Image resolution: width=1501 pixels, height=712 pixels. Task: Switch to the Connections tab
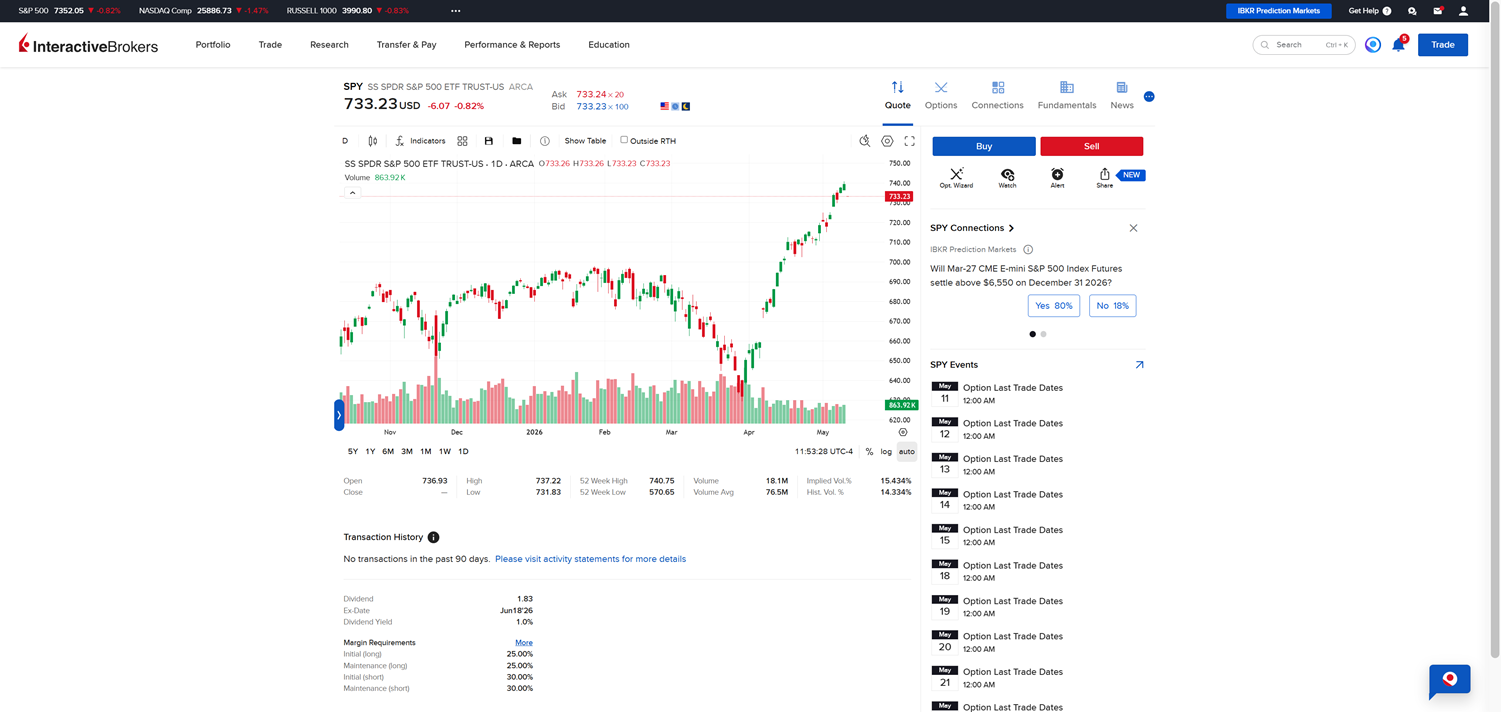click(998, 96)
